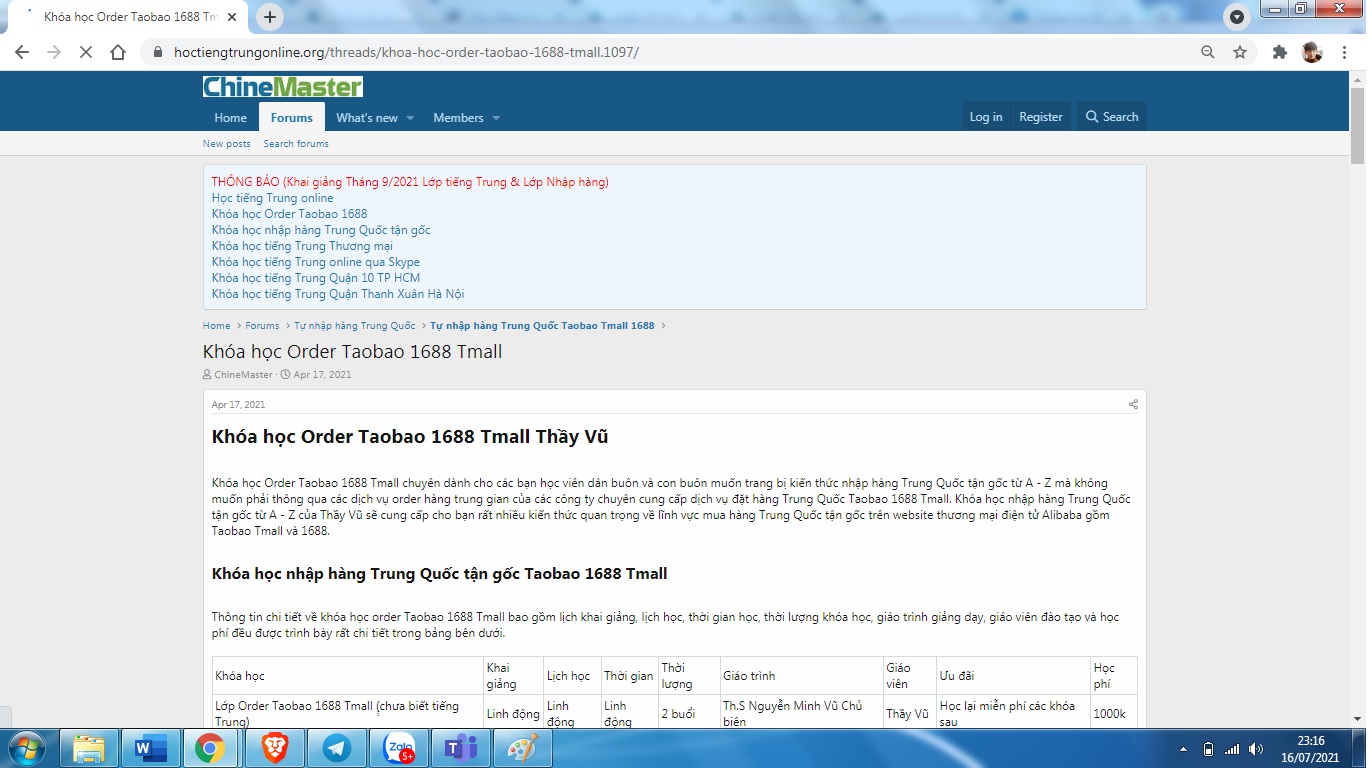Open the volume speaker tray icon
The width and height of the screenshot is (1368, 768).
tap(1256, 749)
